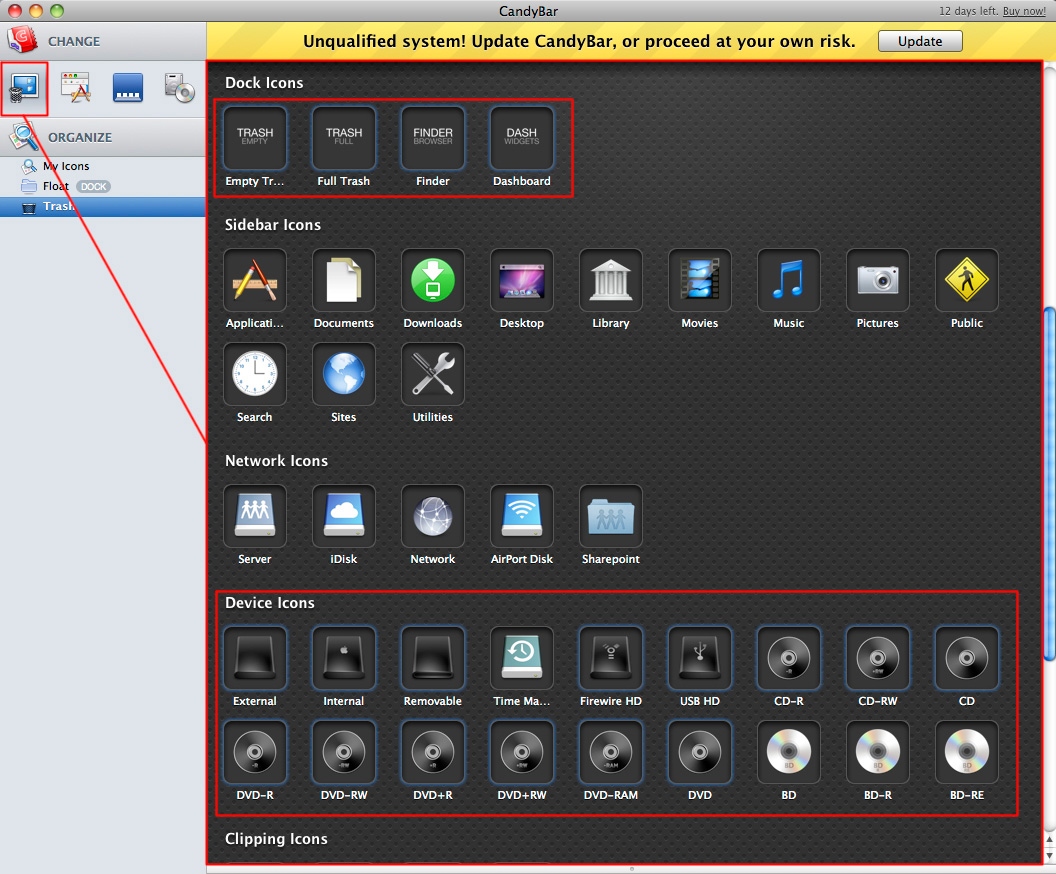Select the Firewire HD icon
This screenshot has width=1056, height=874.
click(610, 658)
